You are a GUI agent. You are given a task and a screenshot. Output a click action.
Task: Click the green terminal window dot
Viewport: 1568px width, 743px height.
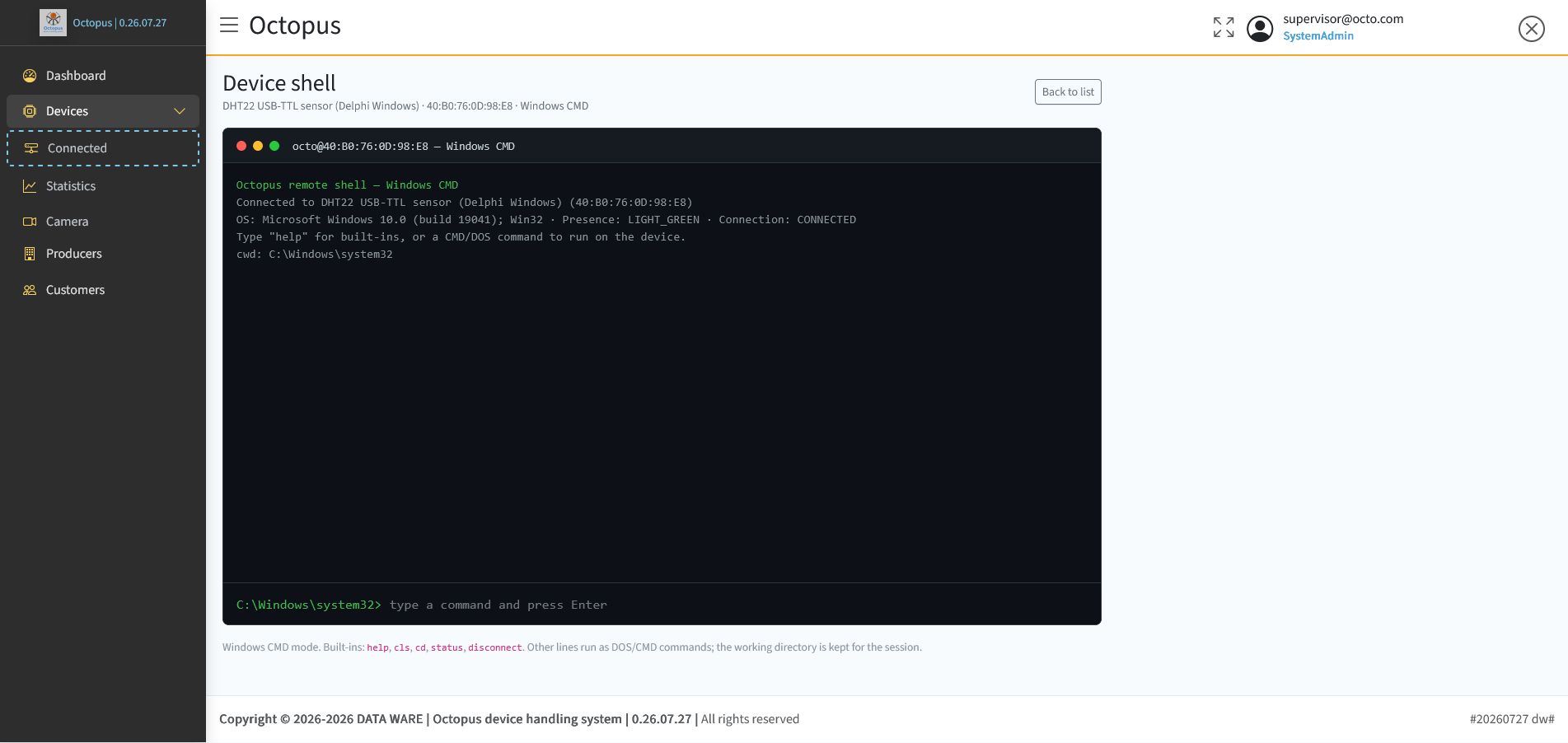274,146
